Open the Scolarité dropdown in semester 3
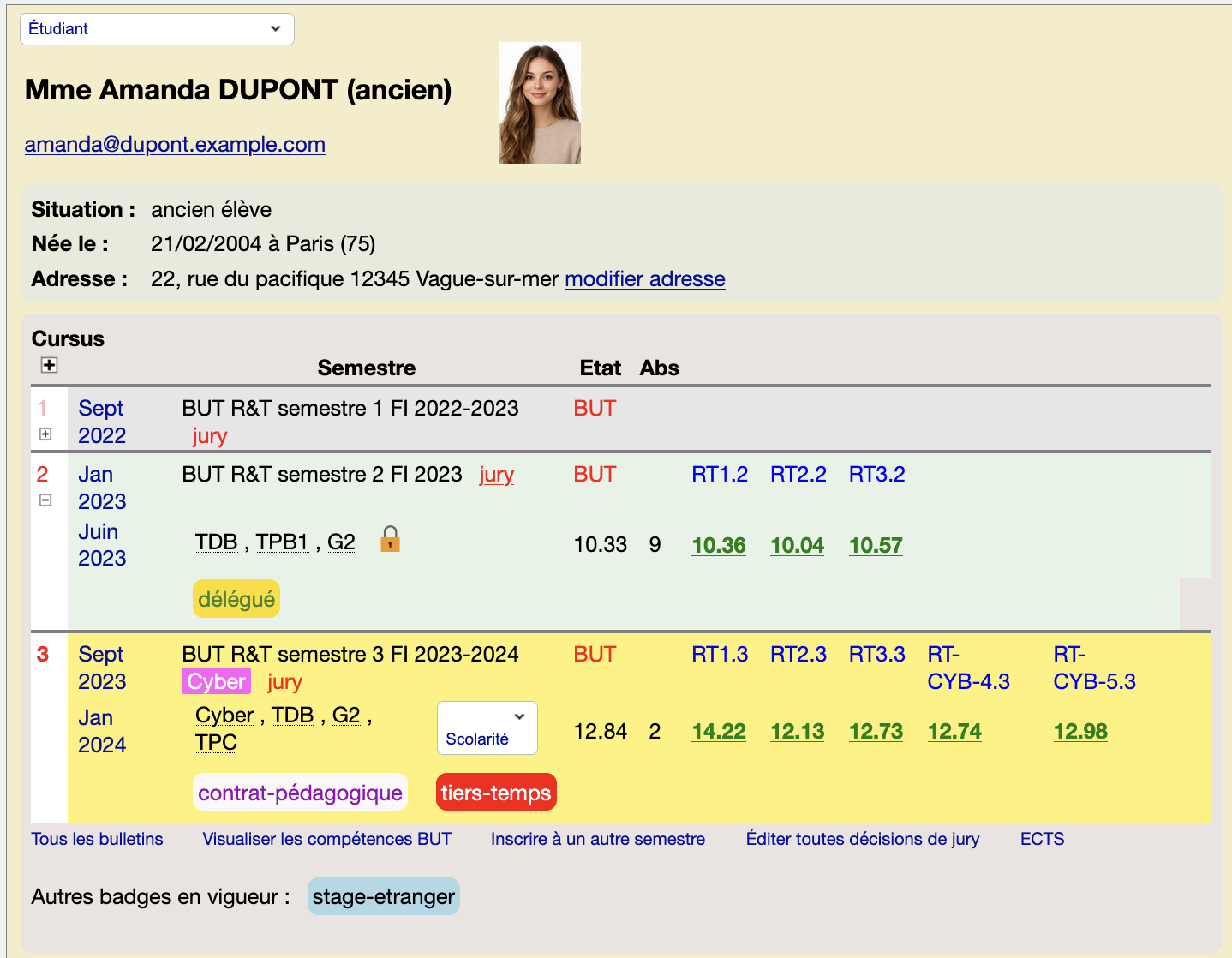 487,727
